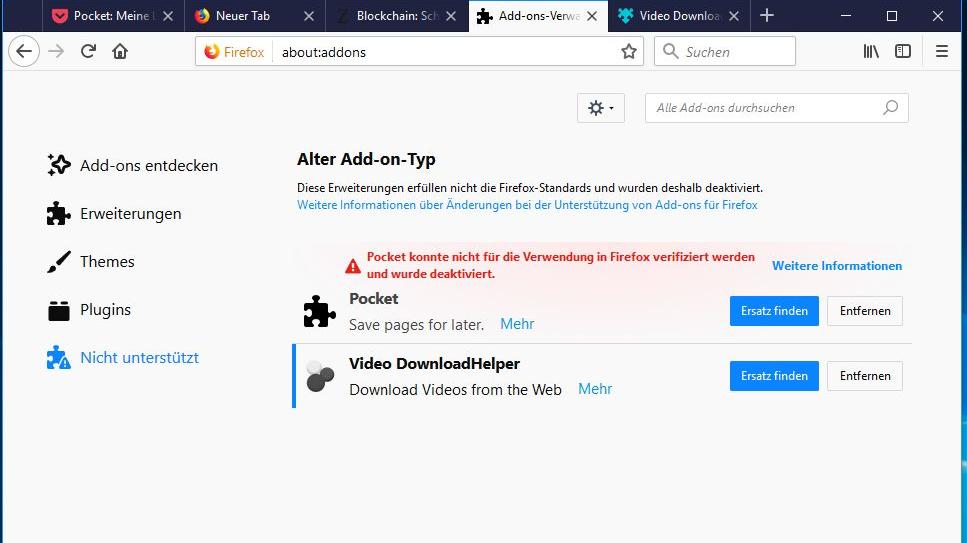The width and height of the screenshot is (967, 543).
Task: Minimize the Firefox window
Action: coord(846,16)
